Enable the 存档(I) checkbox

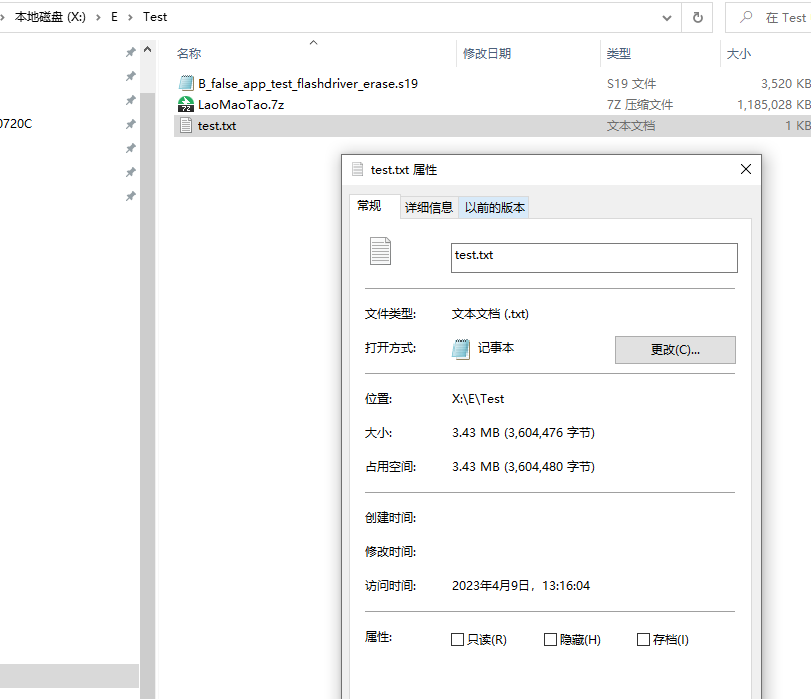[644, 639]
